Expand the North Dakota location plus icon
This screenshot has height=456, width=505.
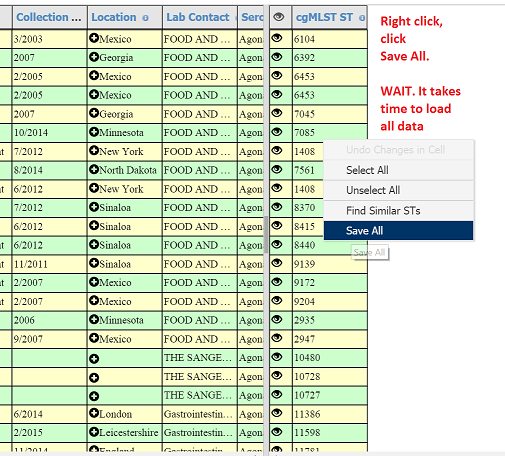pyautogui.click(x=94, y=170)
